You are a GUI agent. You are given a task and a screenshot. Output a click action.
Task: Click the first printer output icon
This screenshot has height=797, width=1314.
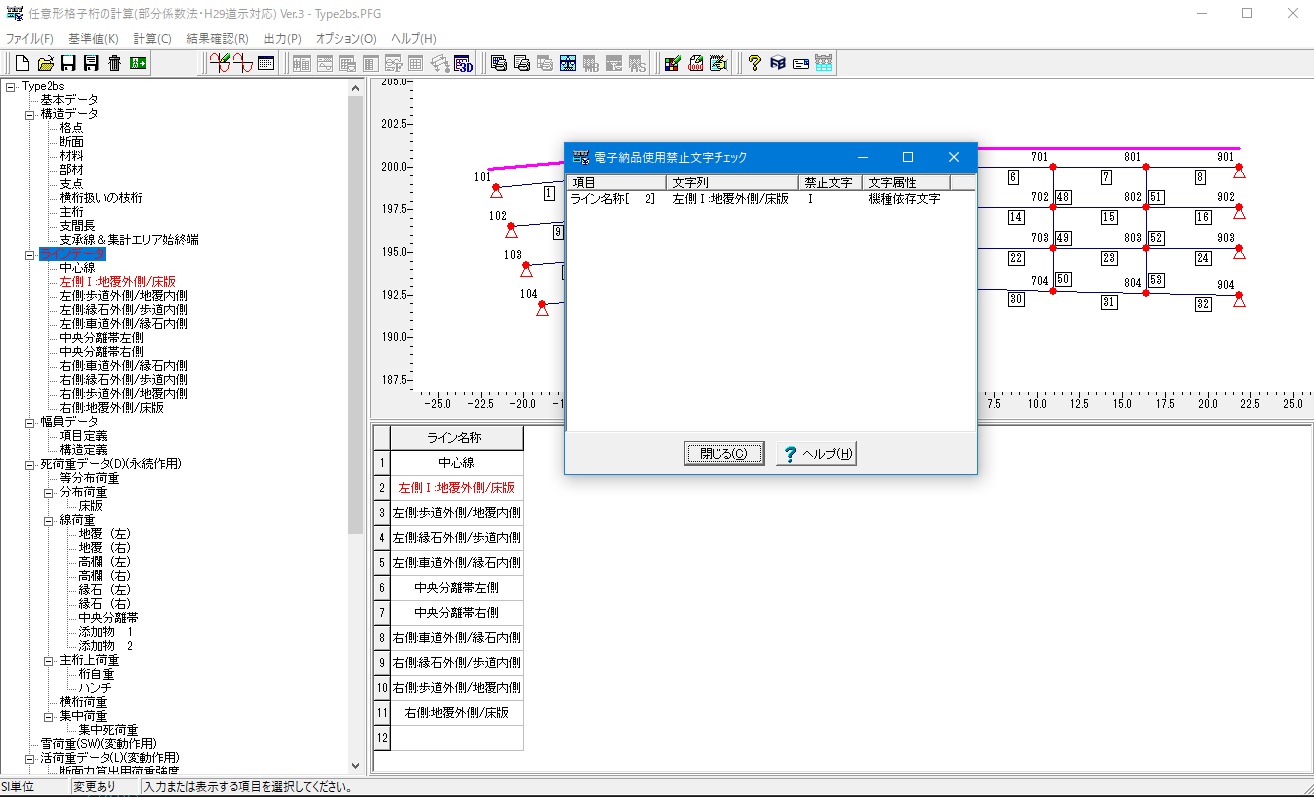point(498,63)
